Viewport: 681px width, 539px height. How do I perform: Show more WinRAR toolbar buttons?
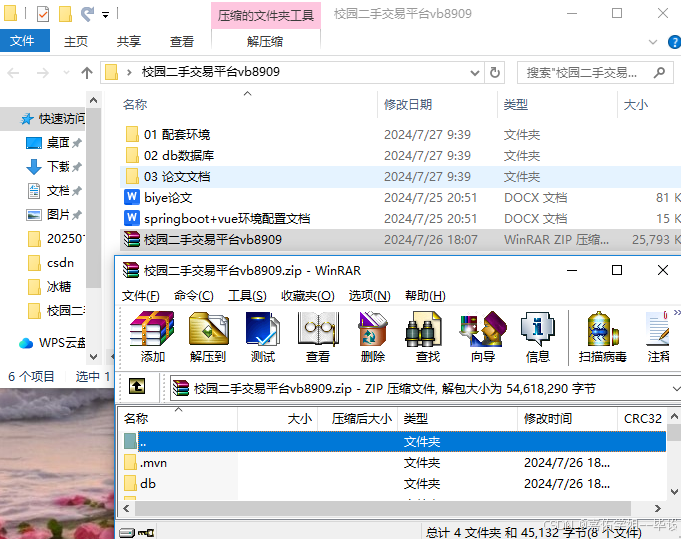point(677,312)
